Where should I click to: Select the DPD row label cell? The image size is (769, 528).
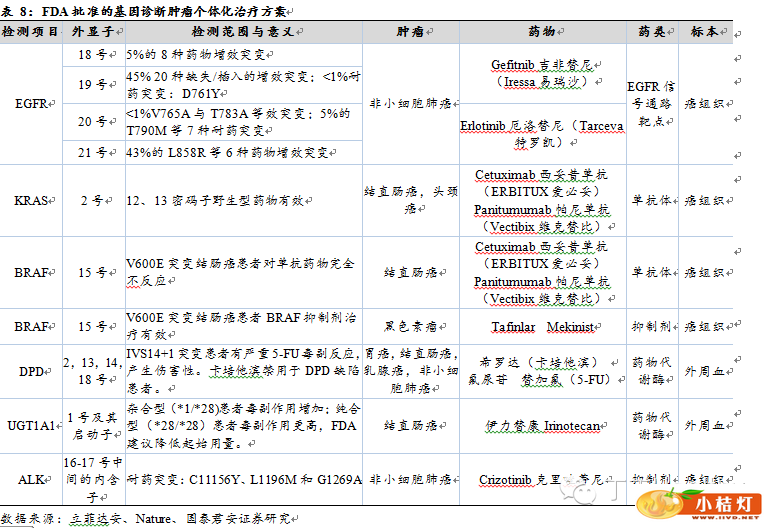click(x=30, y=370)
